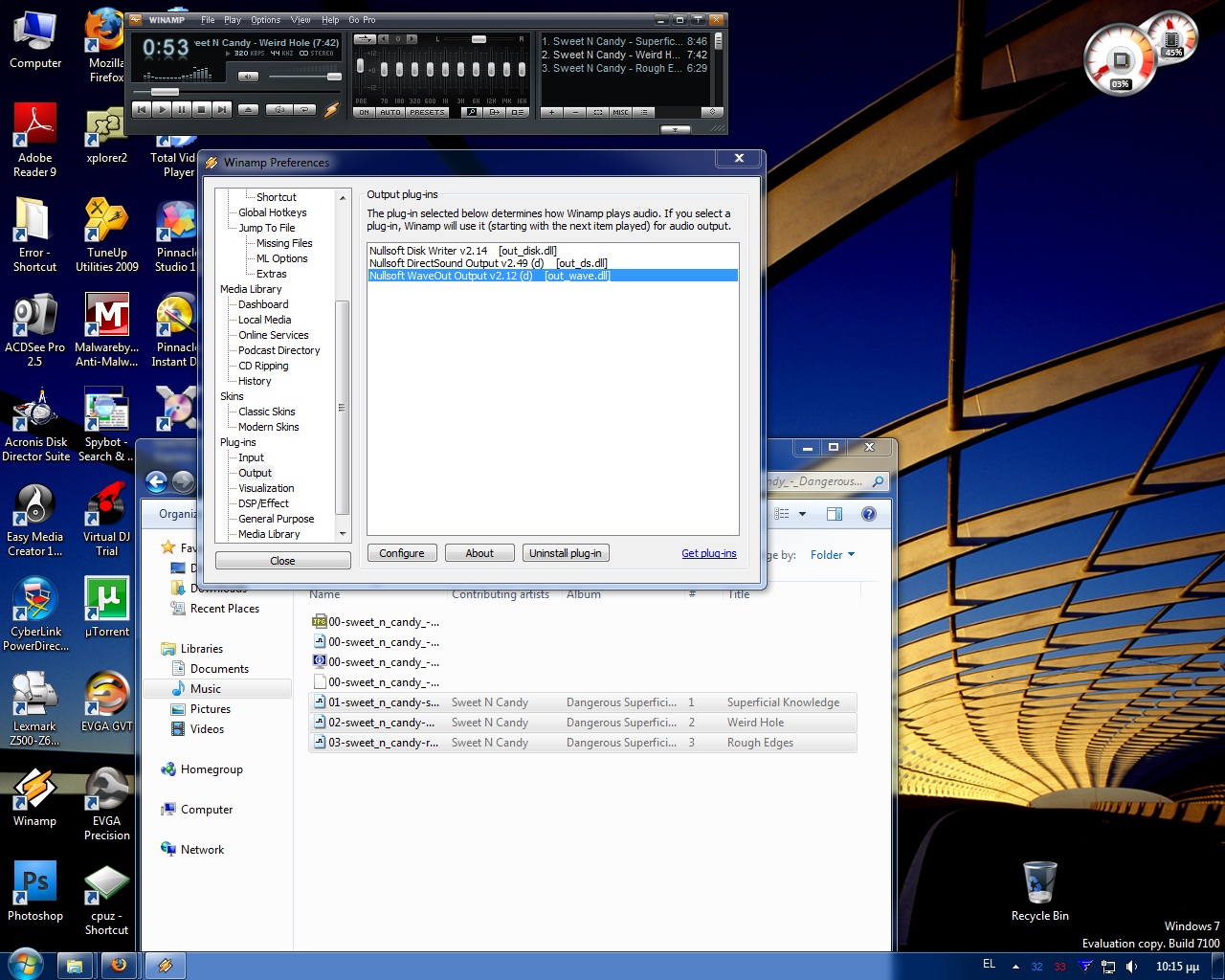Click Explorer back arrow button
Screen dimensions: 1225x980
point(156,482)
